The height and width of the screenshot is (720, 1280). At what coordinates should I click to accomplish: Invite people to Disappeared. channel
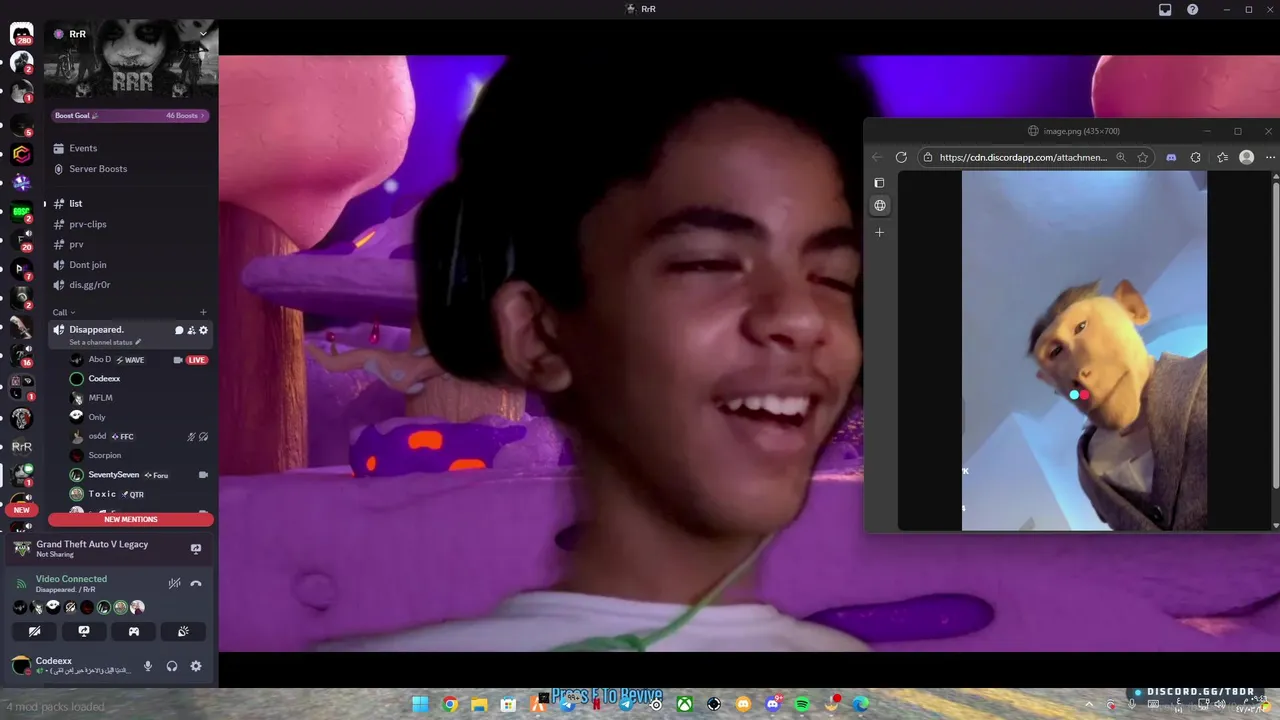tap(191, 331)
